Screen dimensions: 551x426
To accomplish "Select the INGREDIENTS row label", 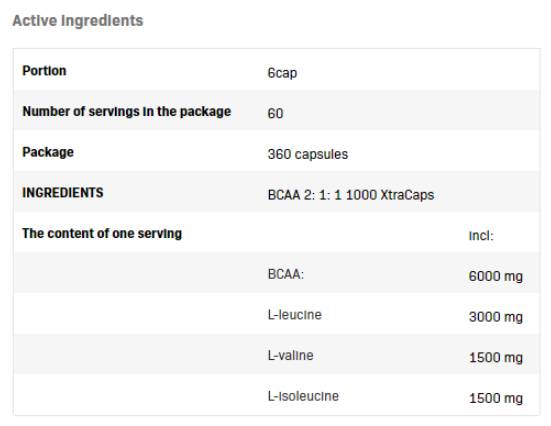I will [x=63, y=193].
